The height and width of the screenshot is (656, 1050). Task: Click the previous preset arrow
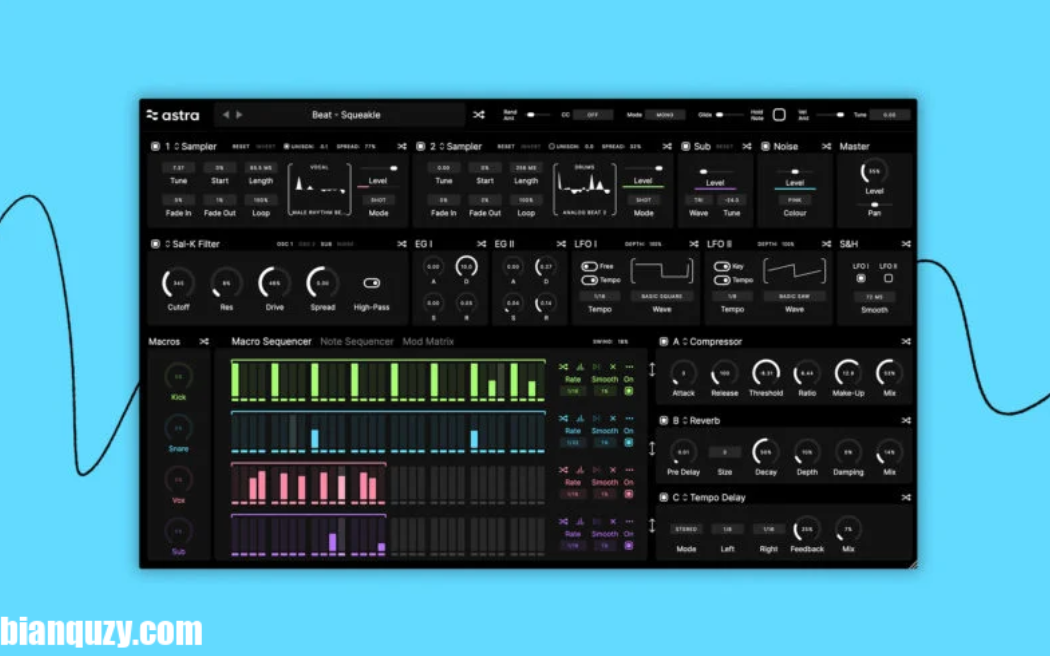[226, 115]
